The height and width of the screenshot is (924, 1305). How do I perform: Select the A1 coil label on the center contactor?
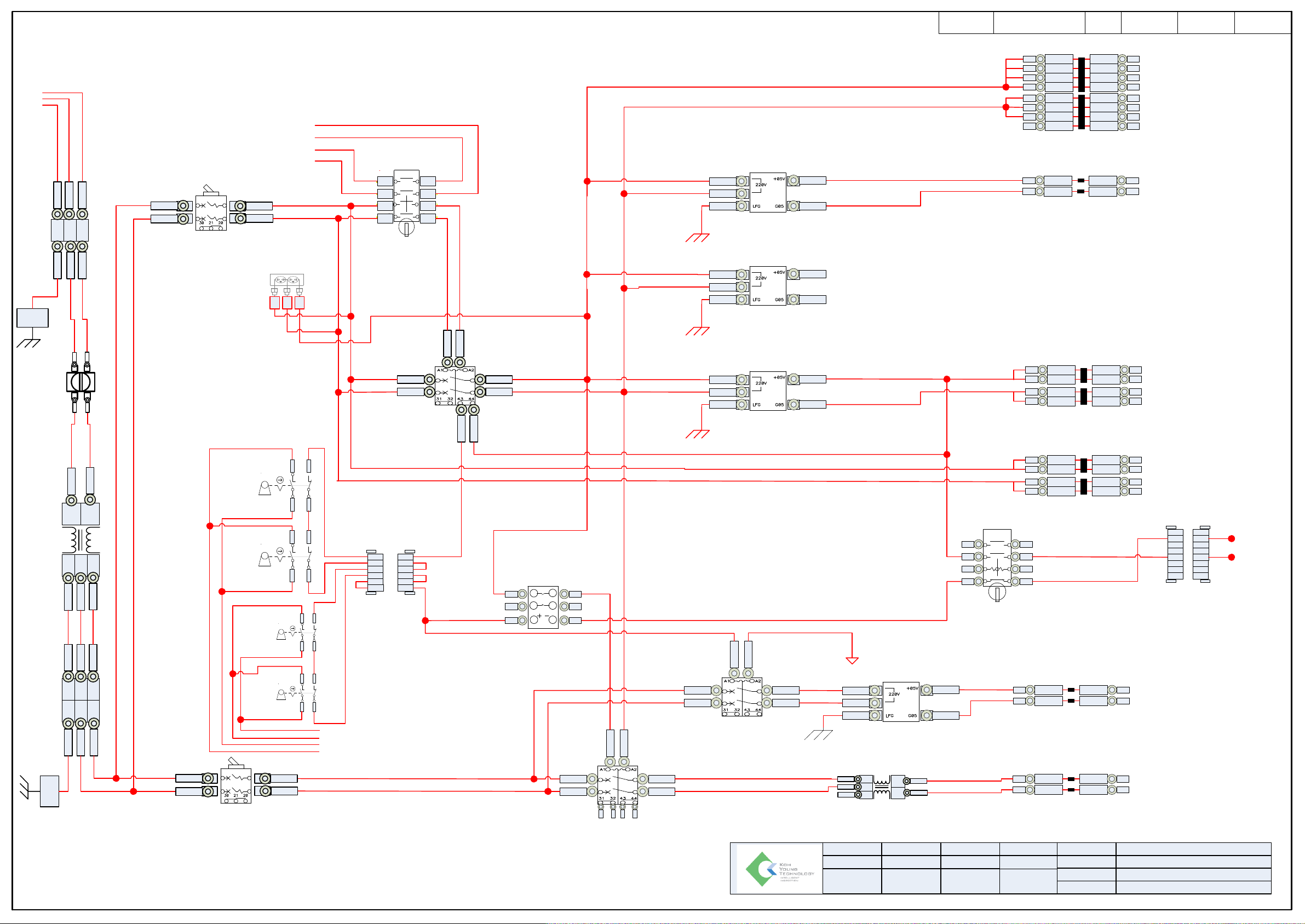[x=440, y=370]
